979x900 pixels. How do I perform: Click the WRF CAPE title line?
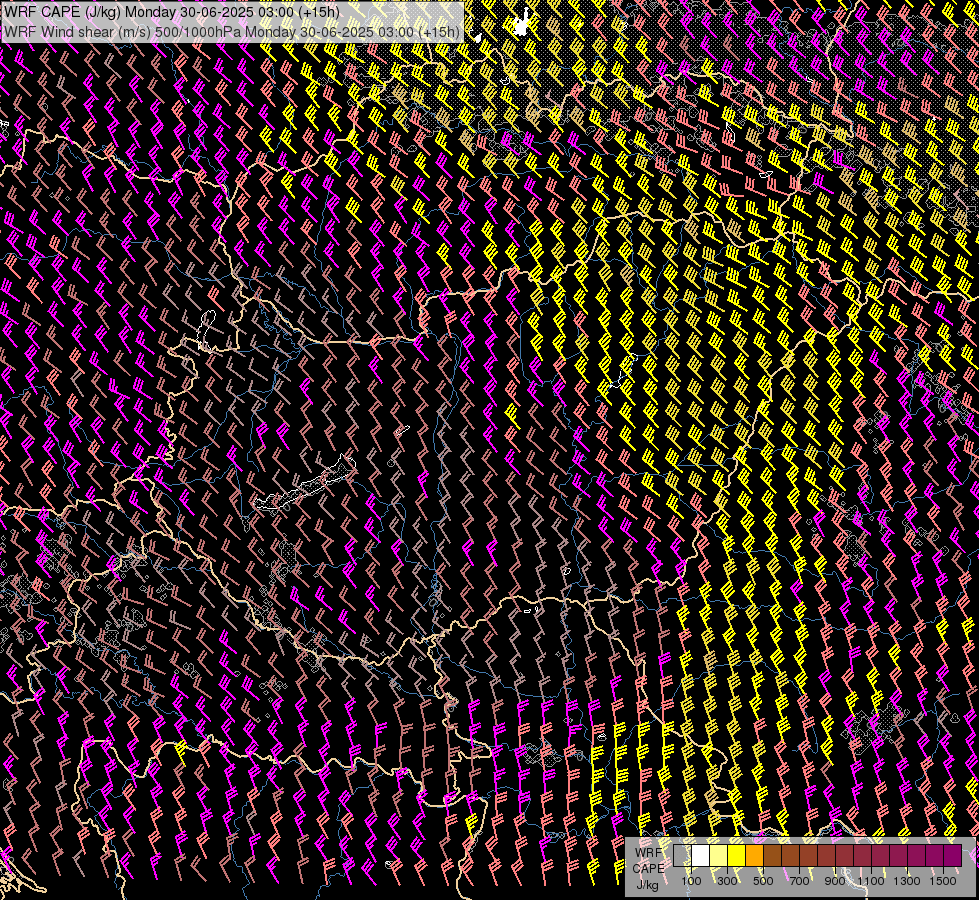[x=172, y=12]
